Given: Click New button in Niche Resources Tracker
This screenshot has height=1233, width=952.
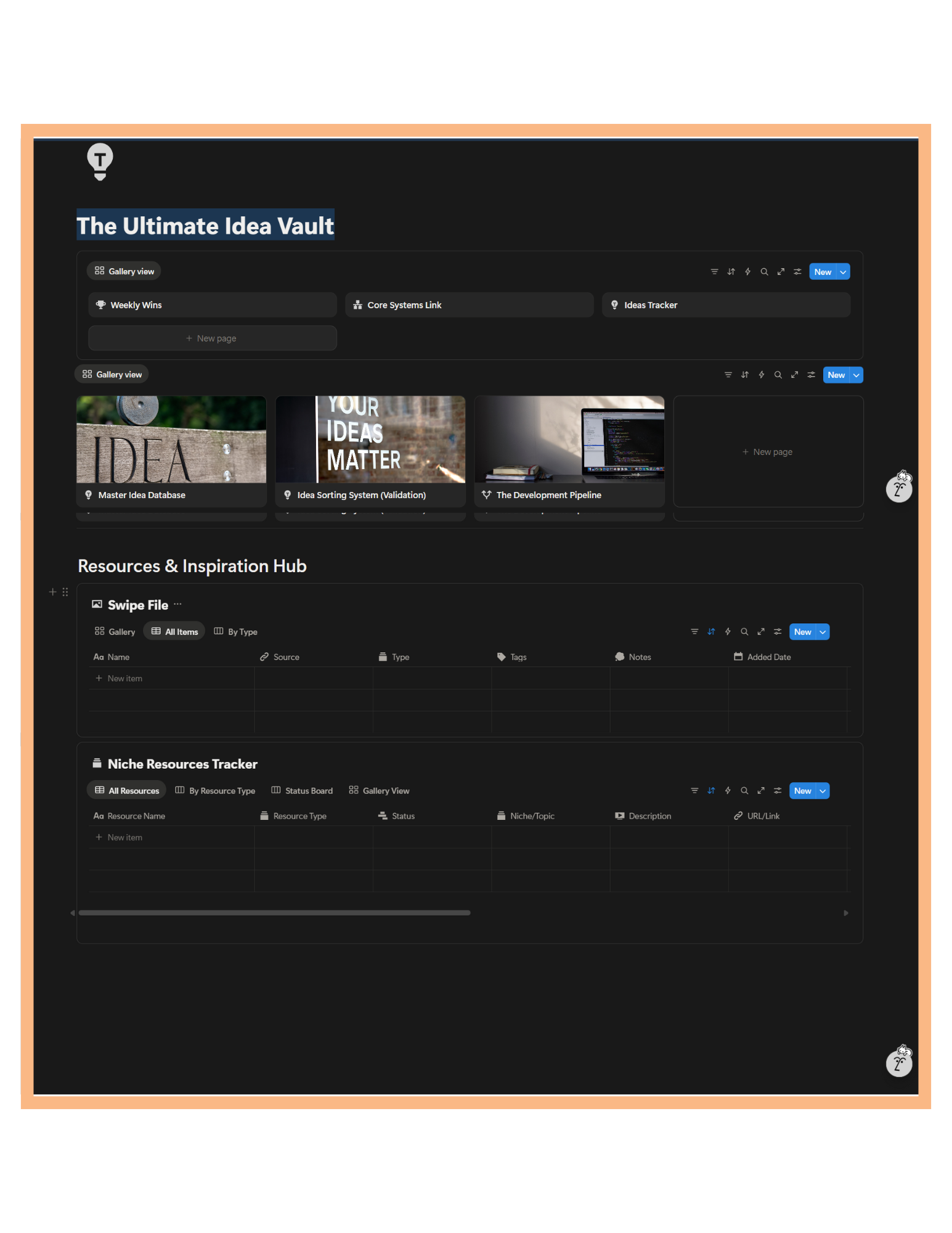Looking at the screenshot, I should (802, 791).
